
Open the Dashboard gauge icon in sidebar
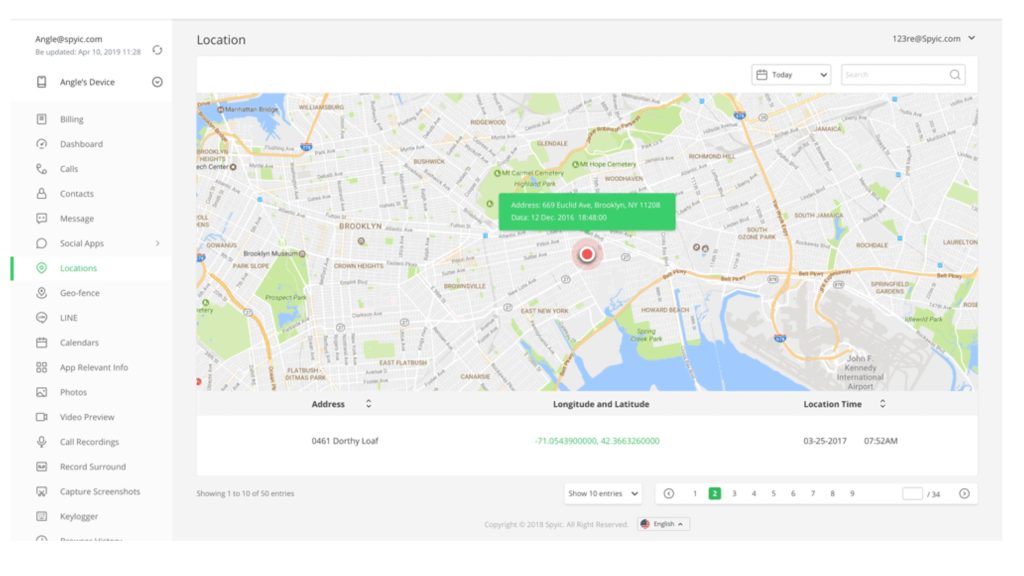(x=42, y=144)
